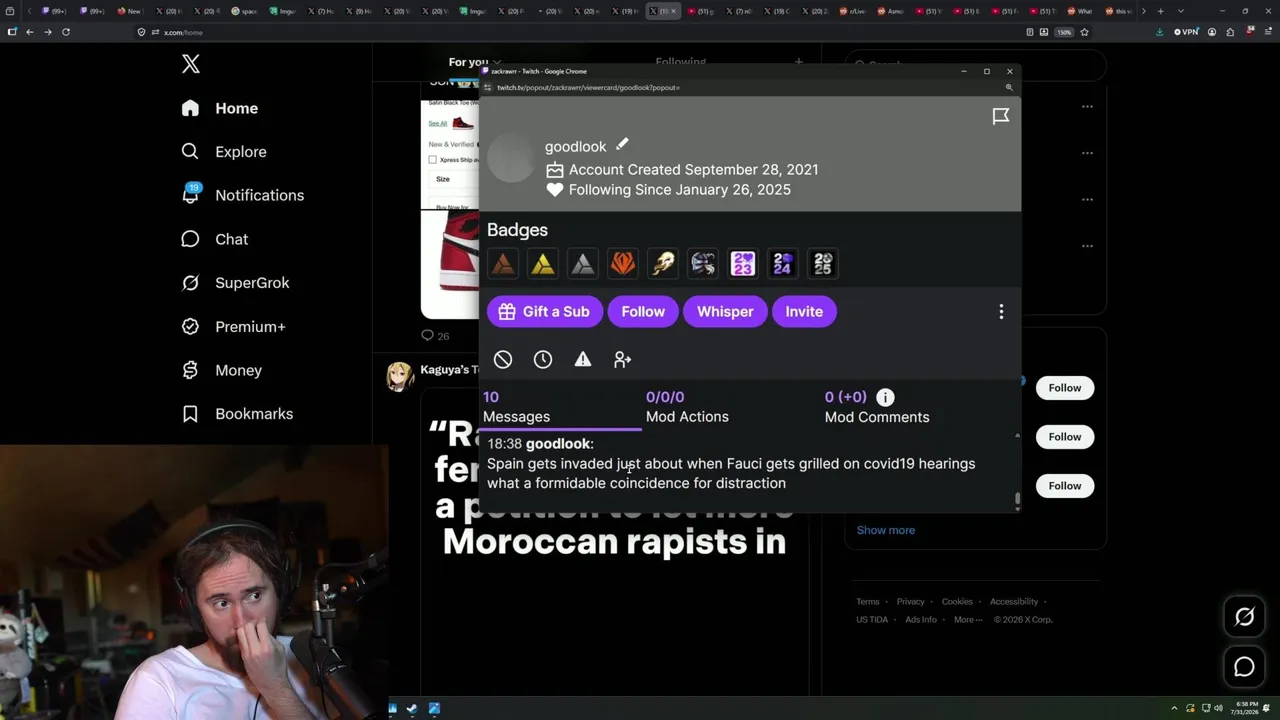Click the orange fox-like badge
Screen dimensions: 1280x720
pos(623,264)
